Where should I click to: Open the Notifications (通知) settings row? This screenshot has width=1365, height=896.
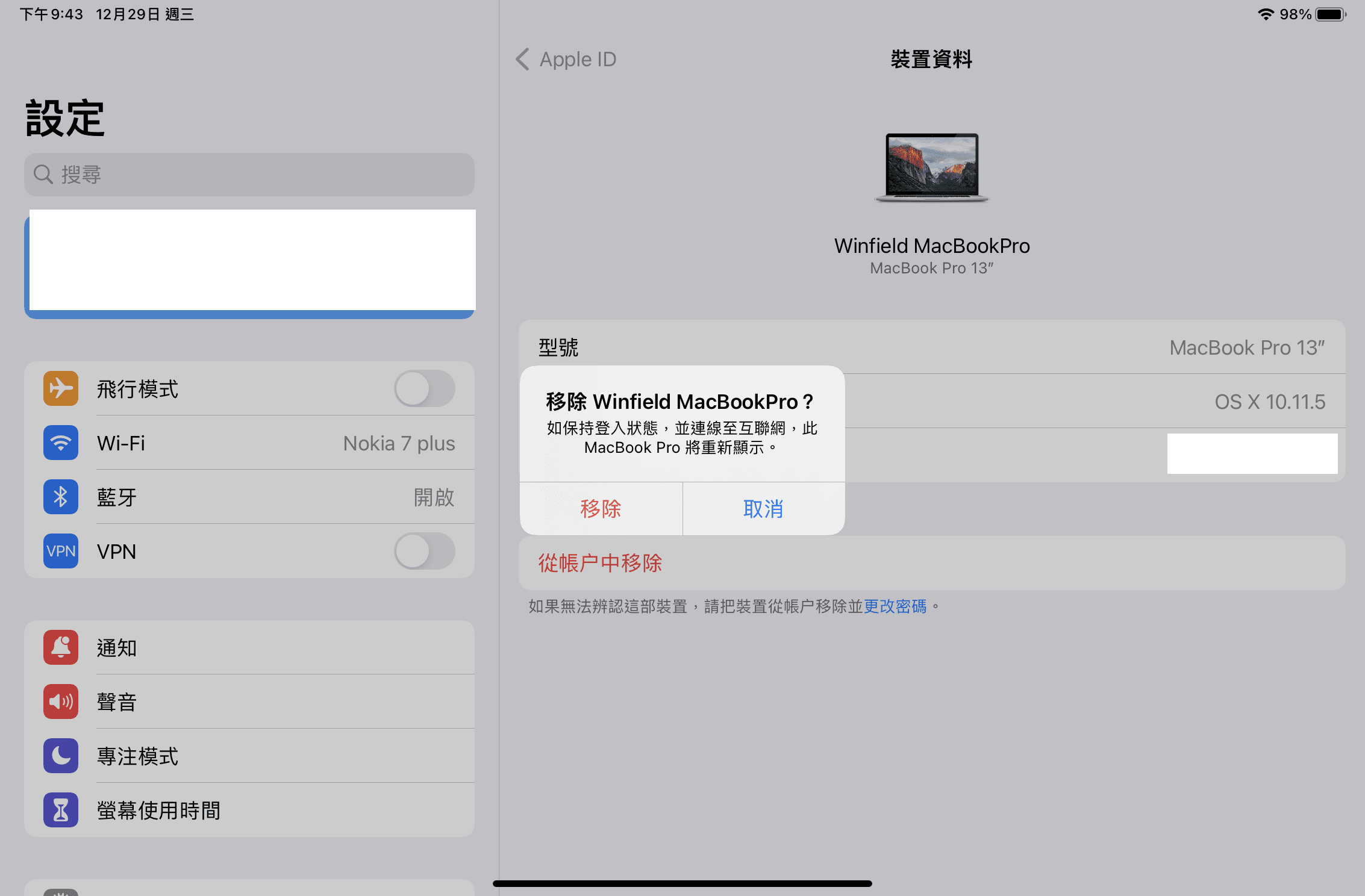(x=249, y=647)
